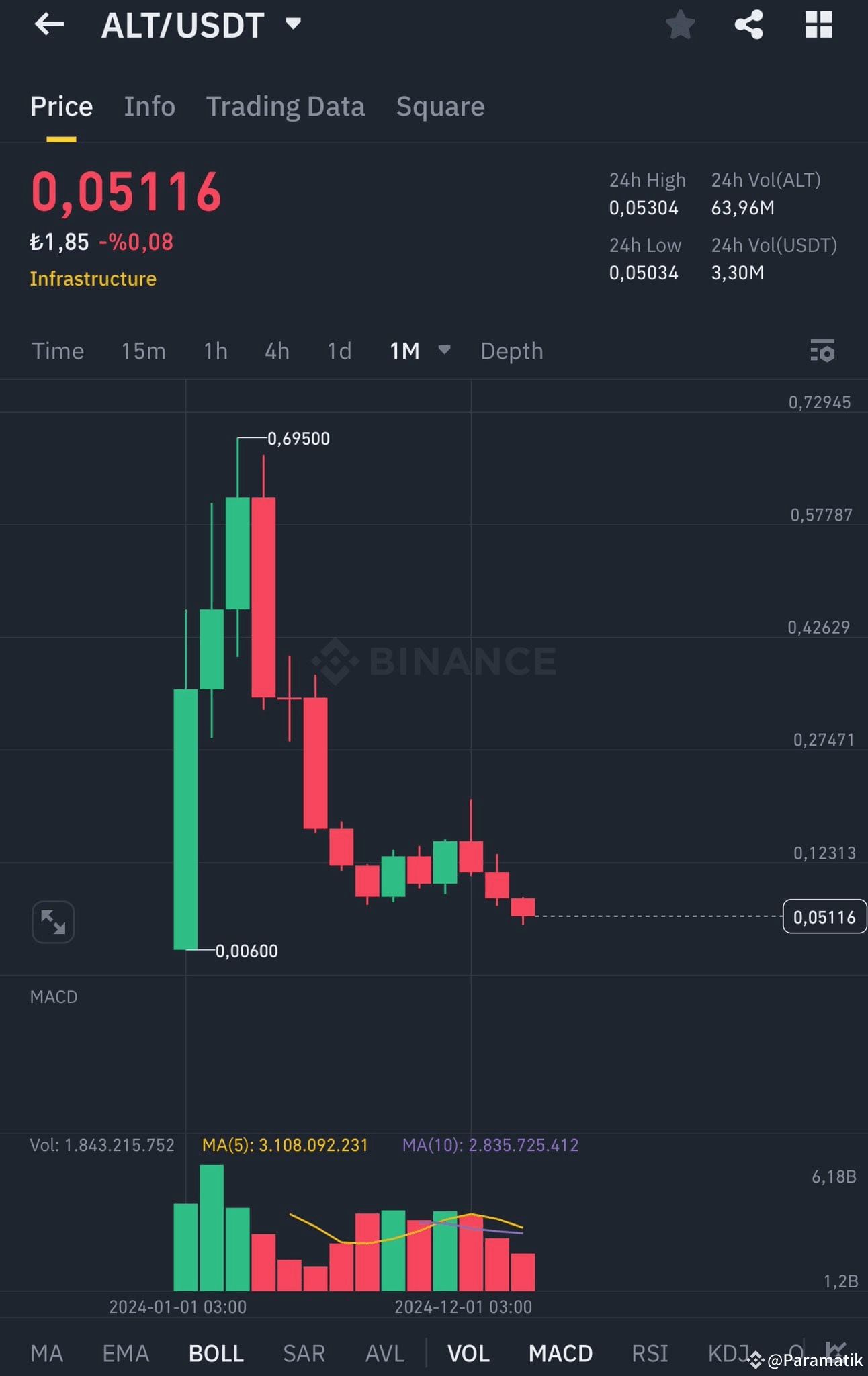Open the 1M timeframe dropdown arrow
This screenshot has width=868, height=1376.
tap(445, 351)
